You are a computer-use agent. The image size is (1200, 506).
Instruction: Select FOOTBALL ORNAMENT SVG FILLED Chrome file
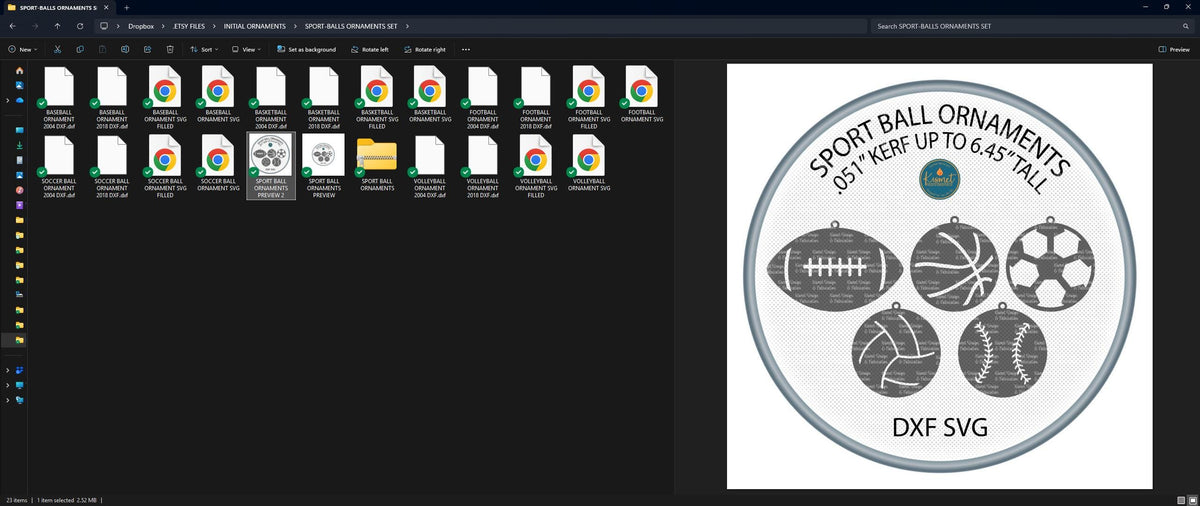pyautogui.click(x=589, y=98)
